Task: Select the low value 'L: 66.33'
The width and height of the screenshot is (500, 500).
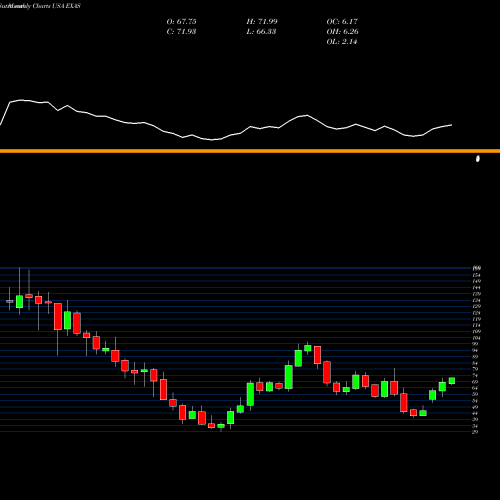Action: coord(261,32)
